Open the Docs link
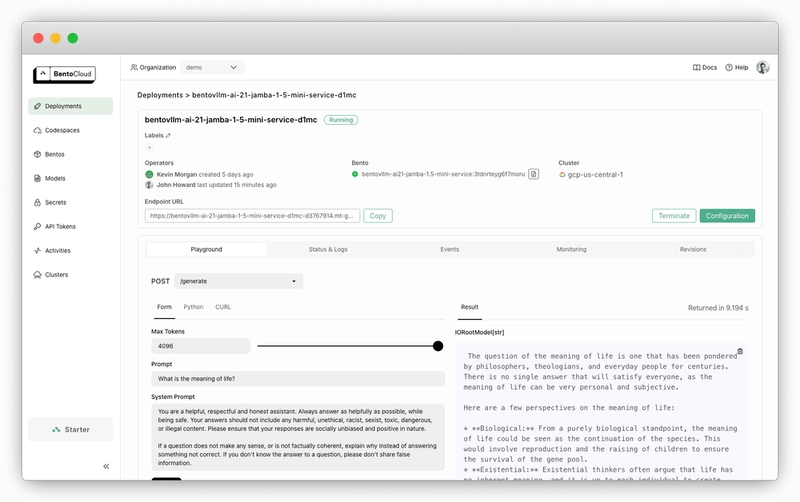This screenshot has width=800, height=502. [x=705, y=67]
